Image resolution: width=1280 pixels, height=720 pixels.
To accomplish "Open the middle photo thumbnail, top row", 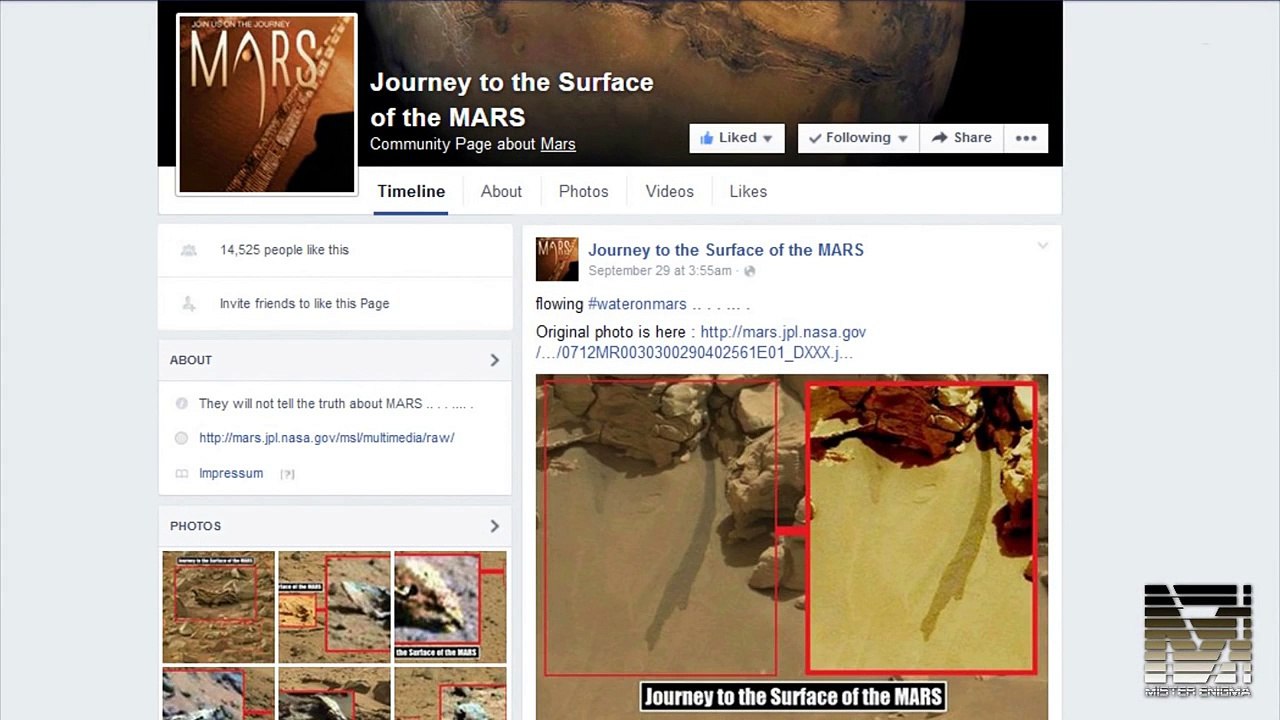I will click(334, 606).
